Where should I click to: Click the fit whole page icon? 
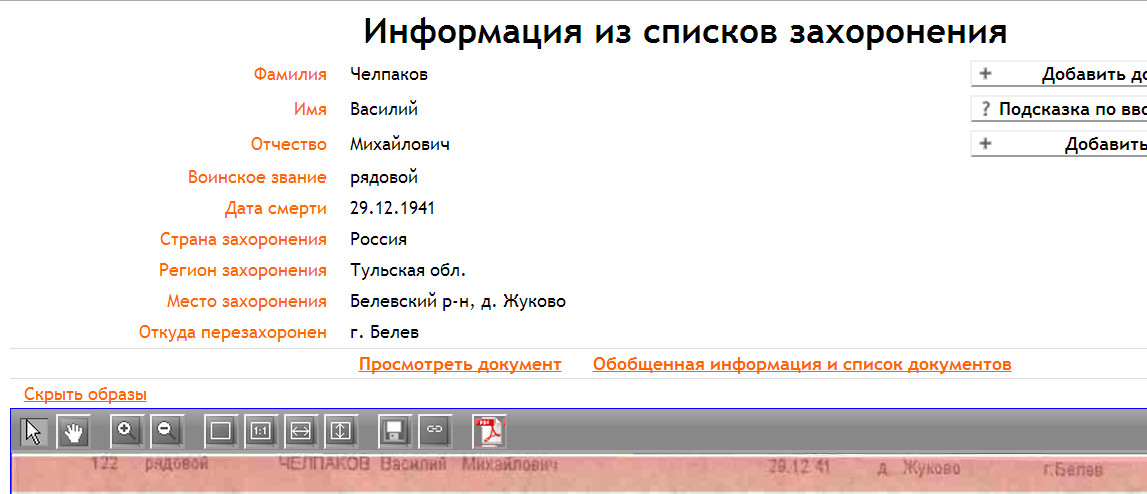tap(221, 431)
